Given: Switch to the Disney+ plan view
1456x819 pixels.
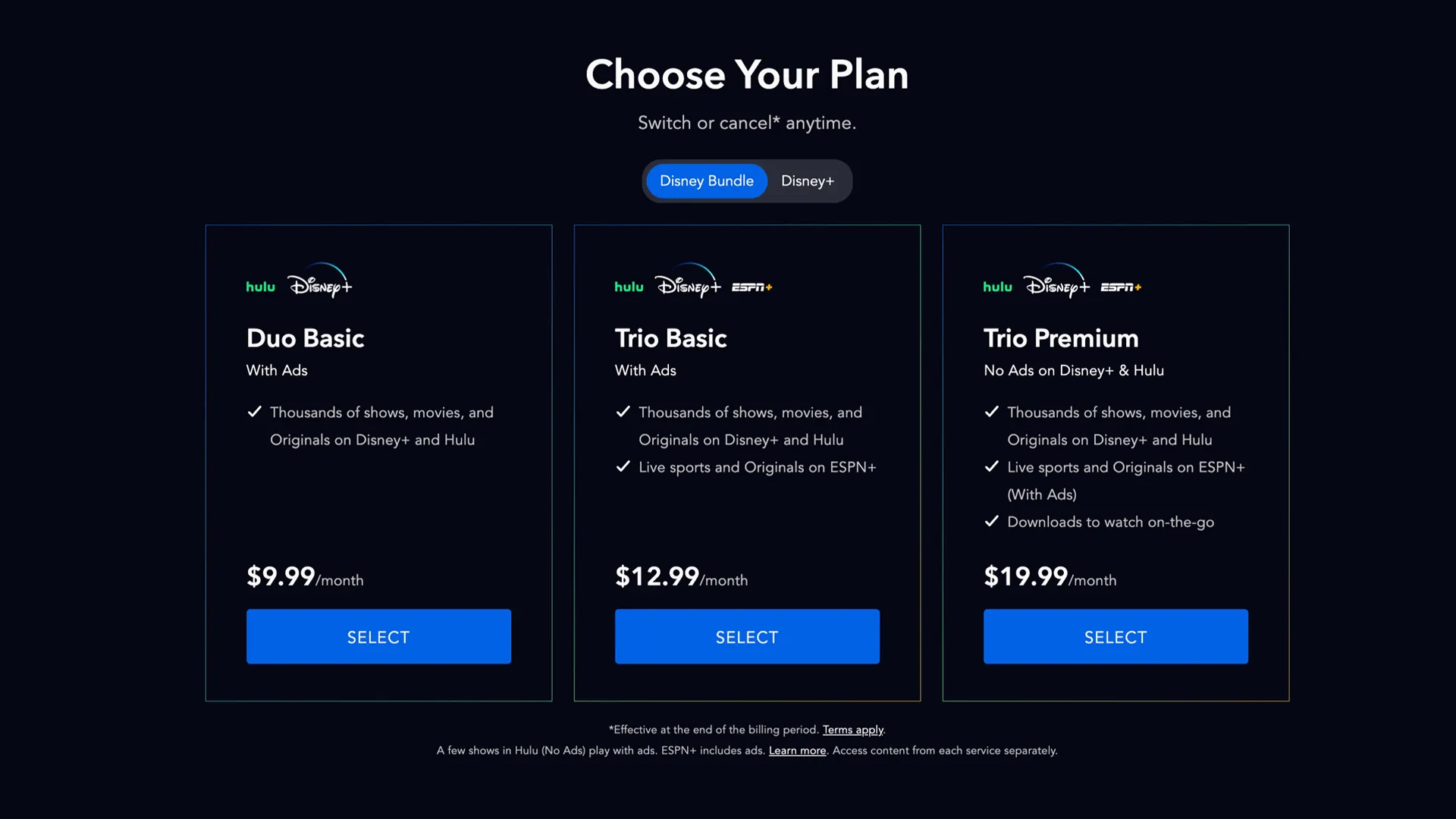Looking at the screenshot, I should click(x=807, y=180).
